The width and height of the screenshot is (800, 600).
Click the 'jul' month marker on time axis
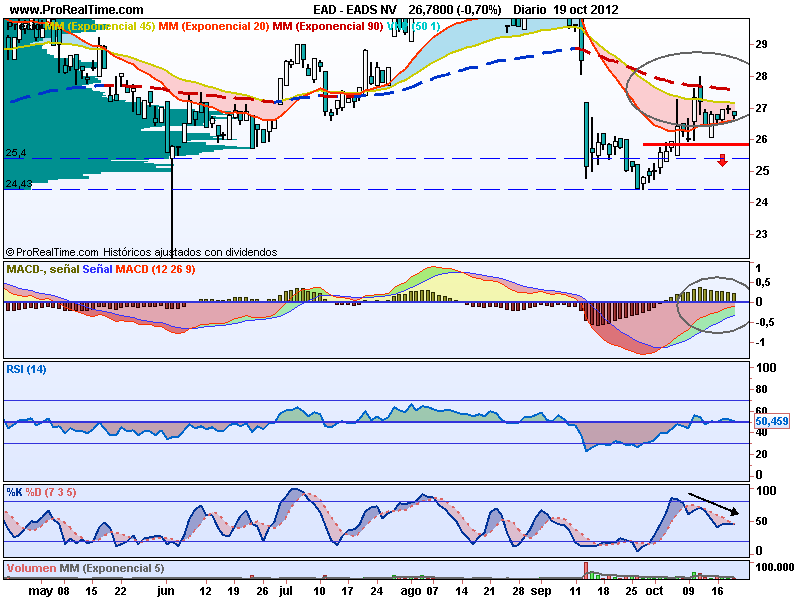[x=286, y=591]
